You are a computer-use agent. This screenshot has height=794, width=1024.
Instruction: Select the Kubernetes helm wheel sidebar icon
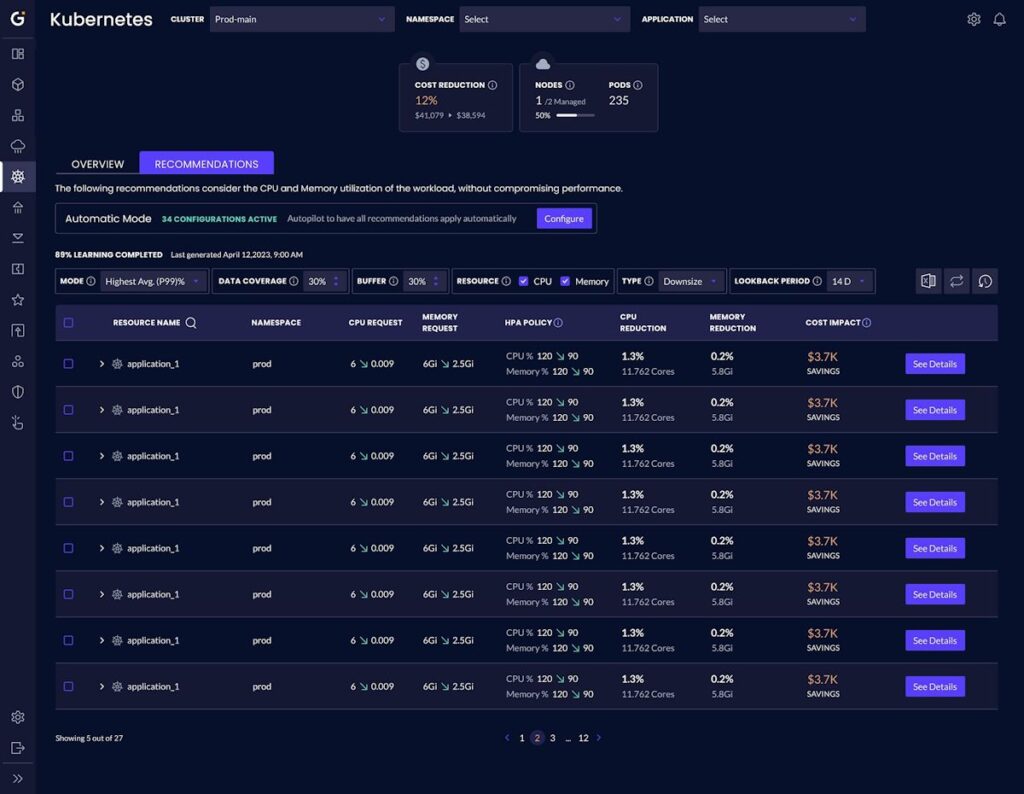click(x=17, y=175)
